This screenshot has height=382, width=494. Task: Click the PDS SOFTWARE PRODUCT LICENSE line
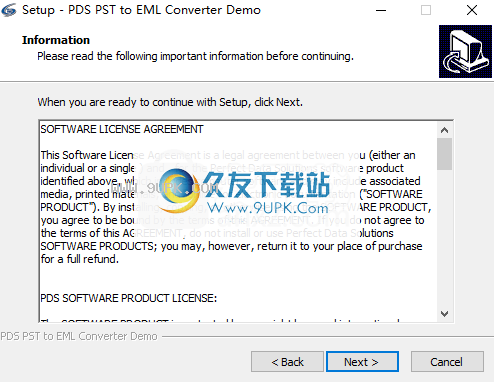[x=129, y=298]
